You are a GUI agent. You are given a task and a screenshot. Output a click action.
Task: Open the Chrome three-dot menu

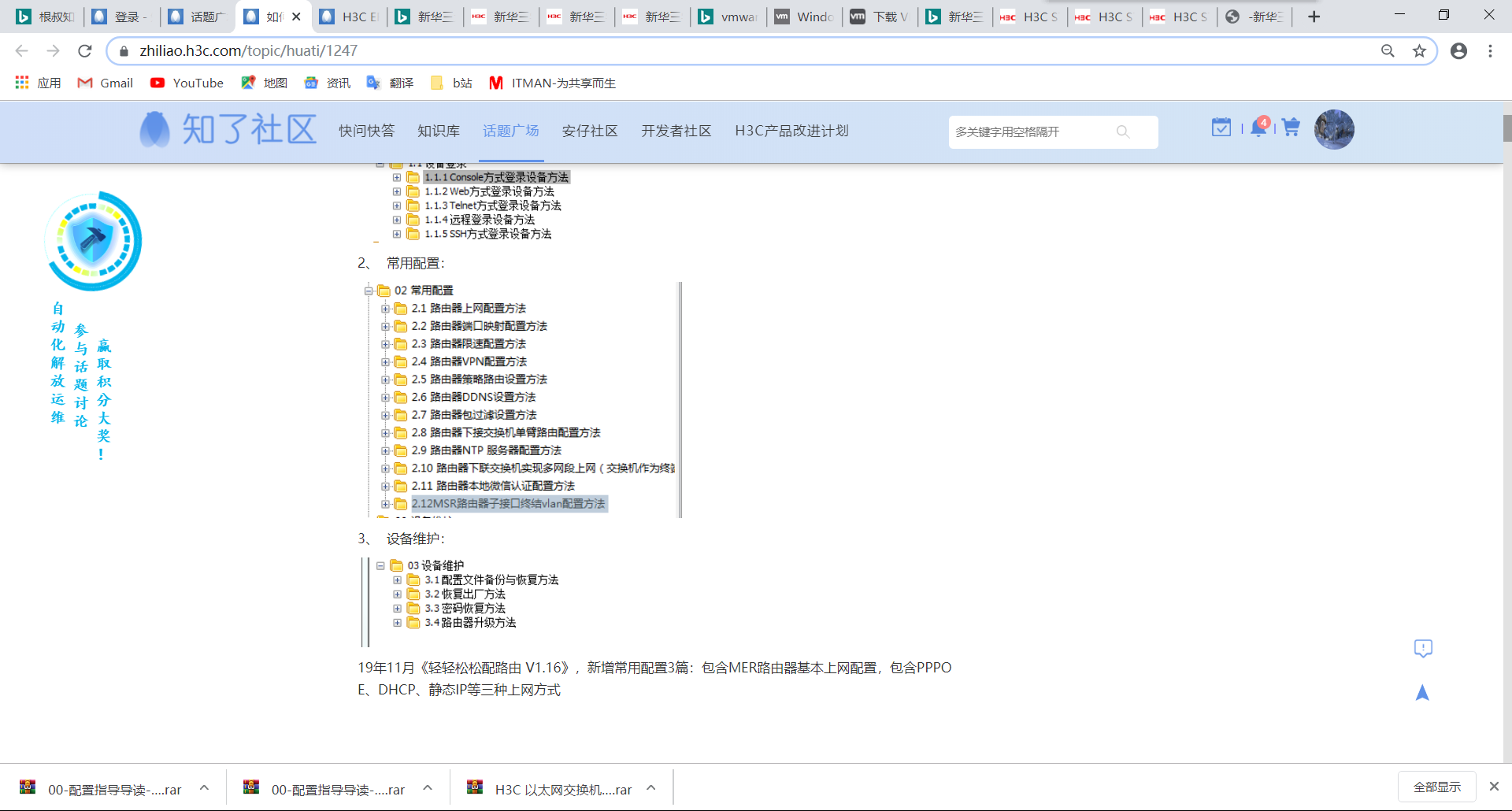(1490, 51)
